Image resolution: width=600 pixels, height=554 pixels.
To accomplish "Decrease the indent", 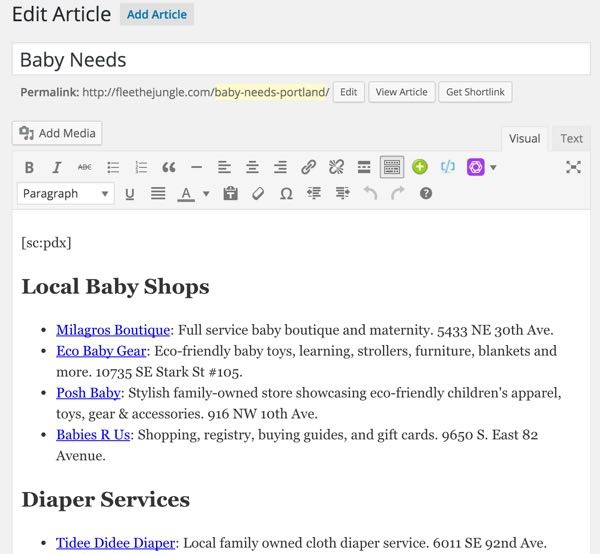I will (x=314, y=194).
